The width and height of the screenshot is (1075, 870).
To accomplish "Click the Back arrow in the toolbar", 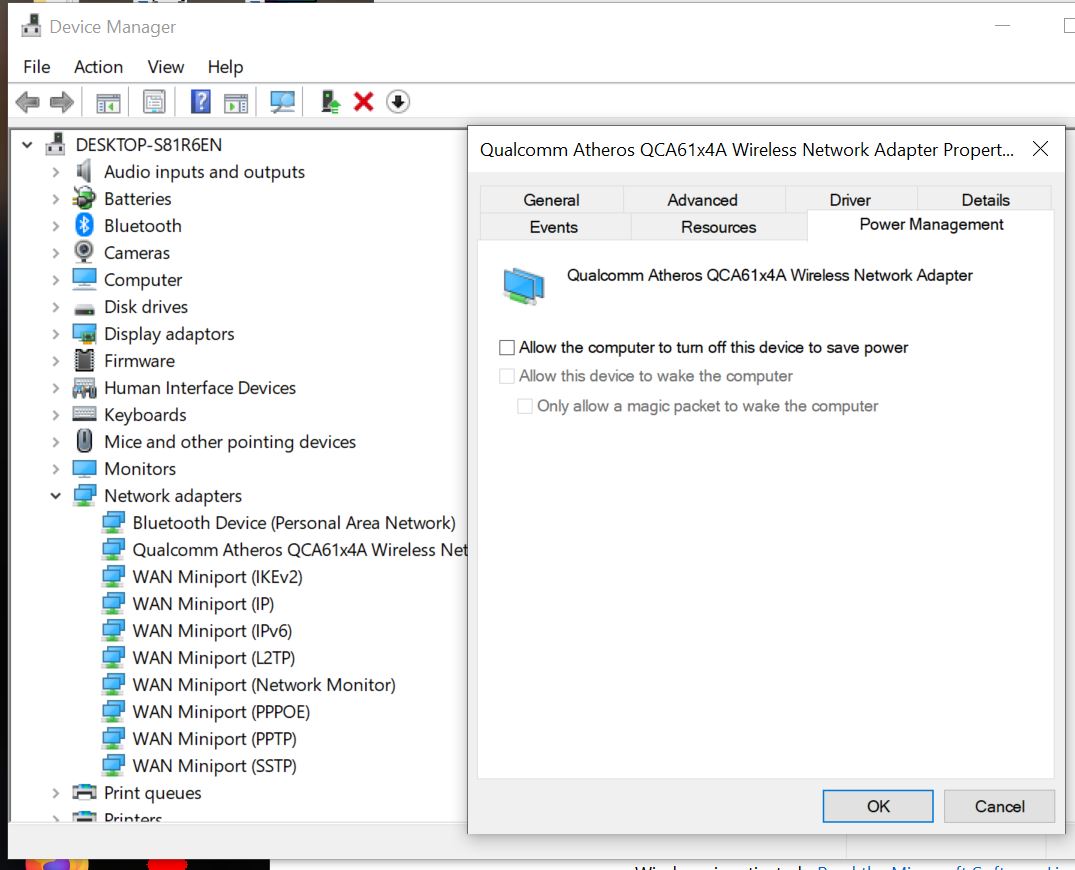I will (28, 102).
